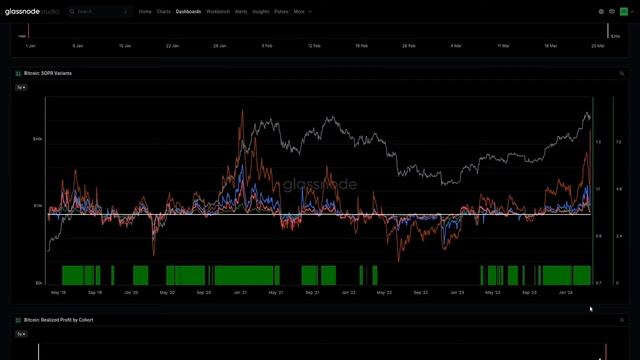Click the icon directly left of green avatar
The height and width of the screenshot is (360, 640).
coord(612,11)
